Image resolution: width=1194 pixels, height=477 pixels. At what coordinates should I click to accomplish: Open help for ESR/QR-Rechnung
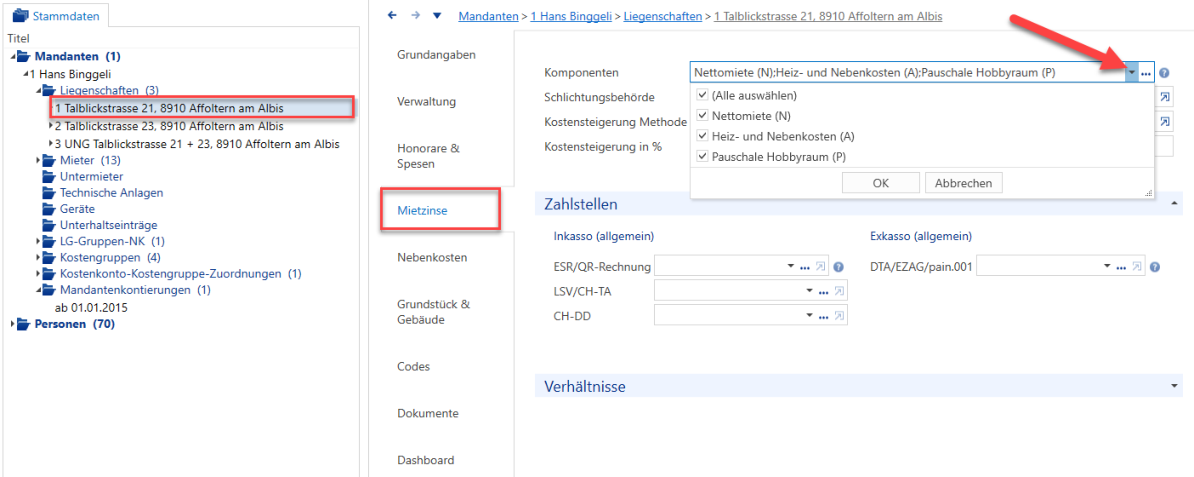(x=838, y=267)
